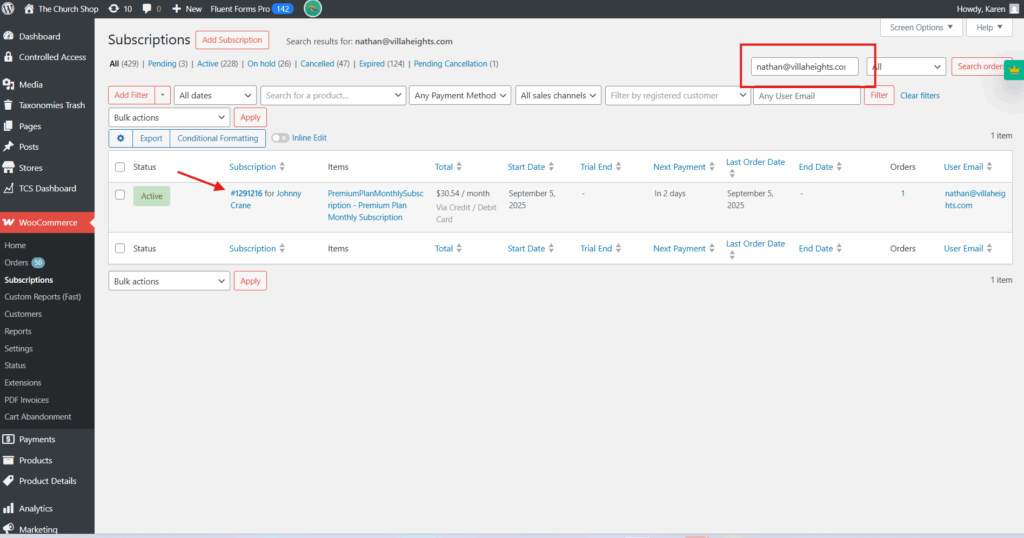The image size is (1024, 538).
Task: Click the WordPress logo icon
Action: 10,8
